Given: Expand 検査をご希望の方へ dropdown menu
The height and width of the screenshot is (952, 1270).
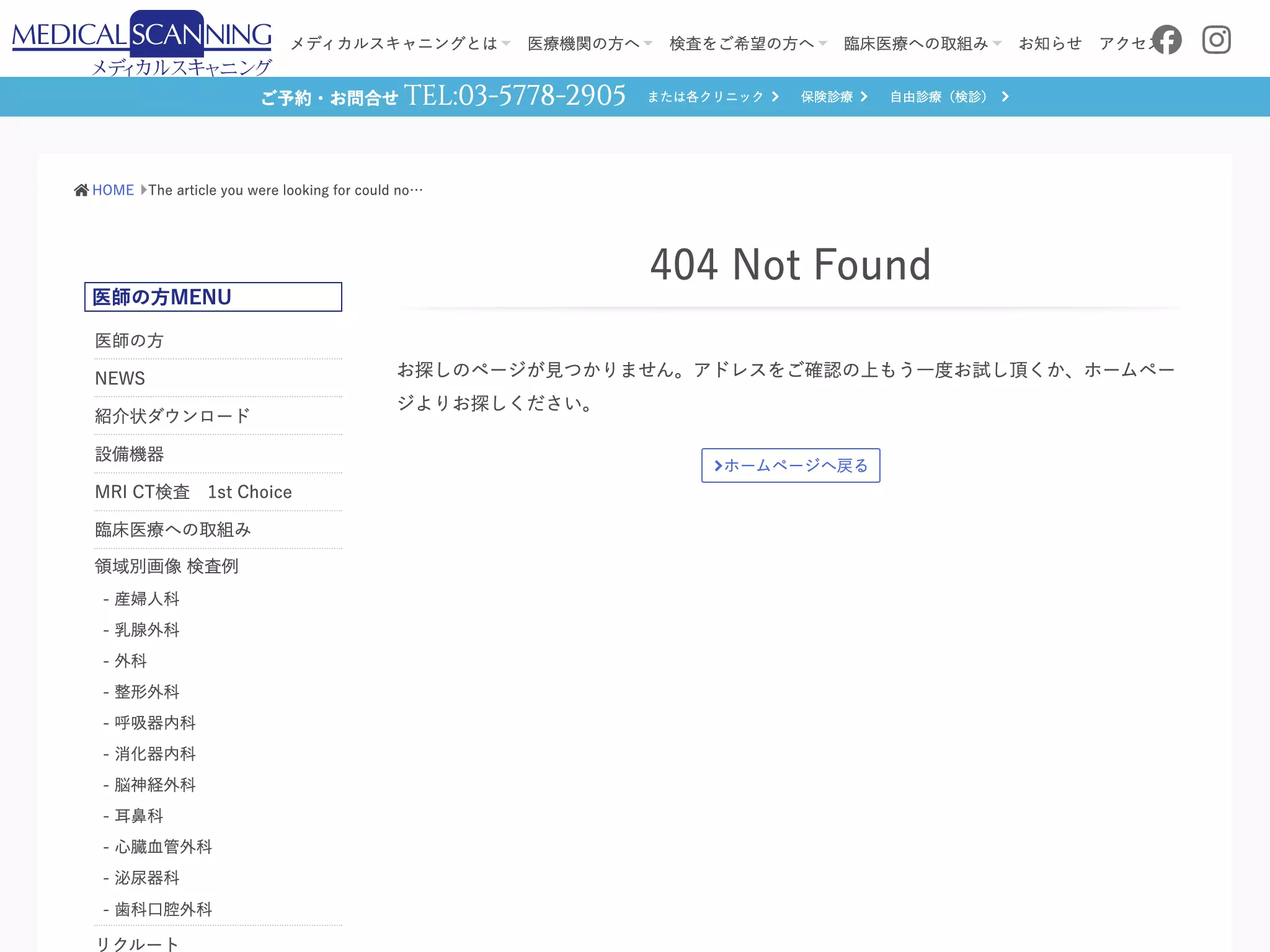Looking at the screenshot, I should pos(748,43).
